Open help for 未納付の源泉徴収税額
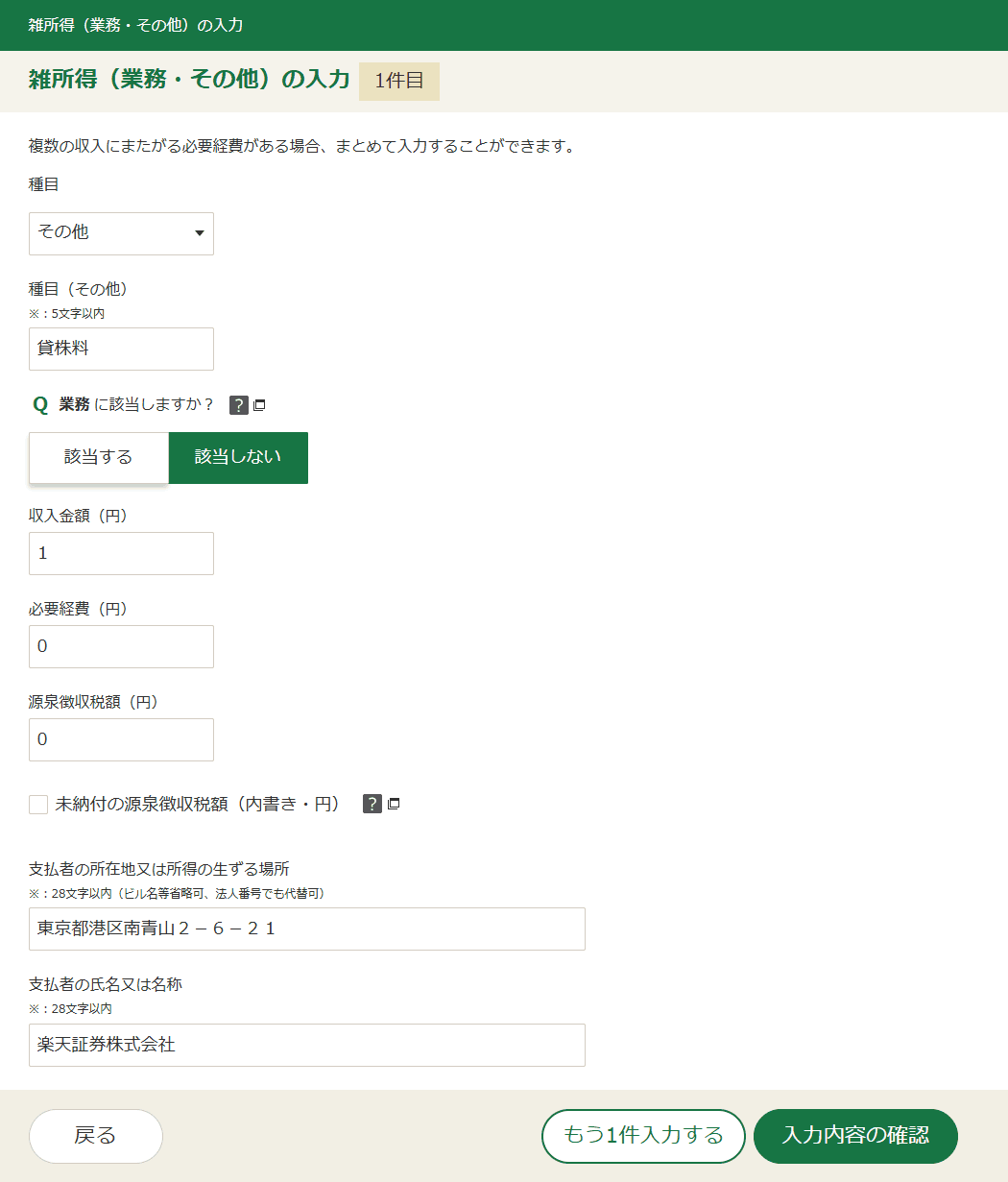This screenshot has width=1008, height=1182. coord(372,804)
